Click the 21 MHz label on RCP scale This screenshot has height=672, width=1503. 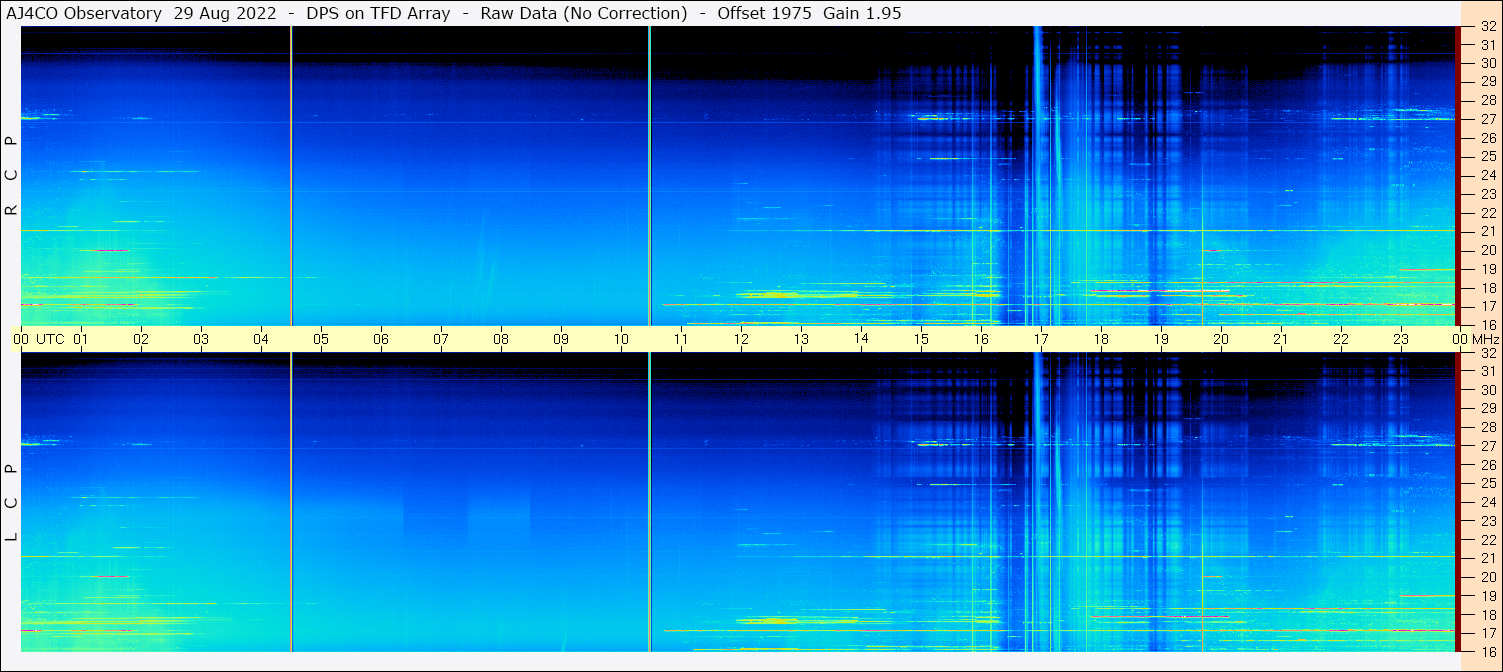(1487, 231)
